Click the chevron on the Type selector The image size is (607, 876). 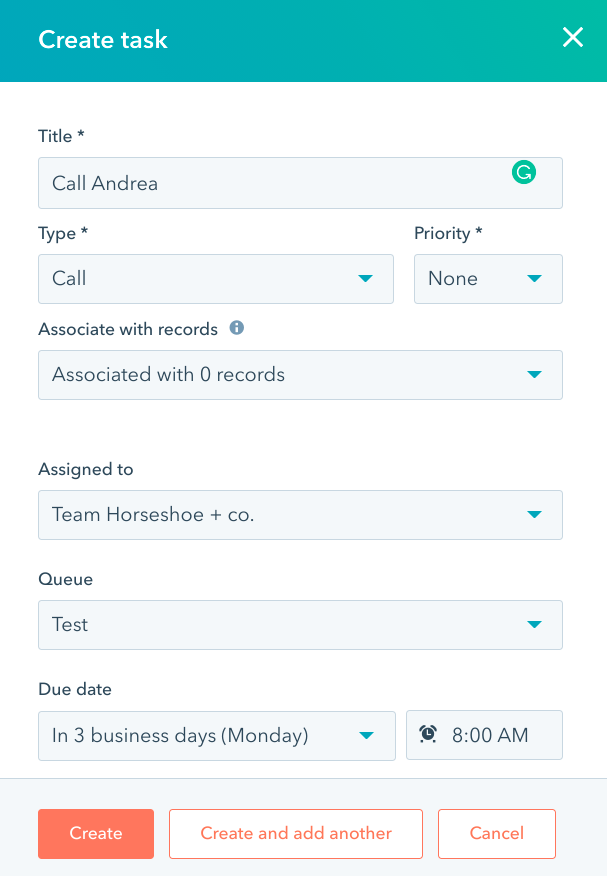365,279
